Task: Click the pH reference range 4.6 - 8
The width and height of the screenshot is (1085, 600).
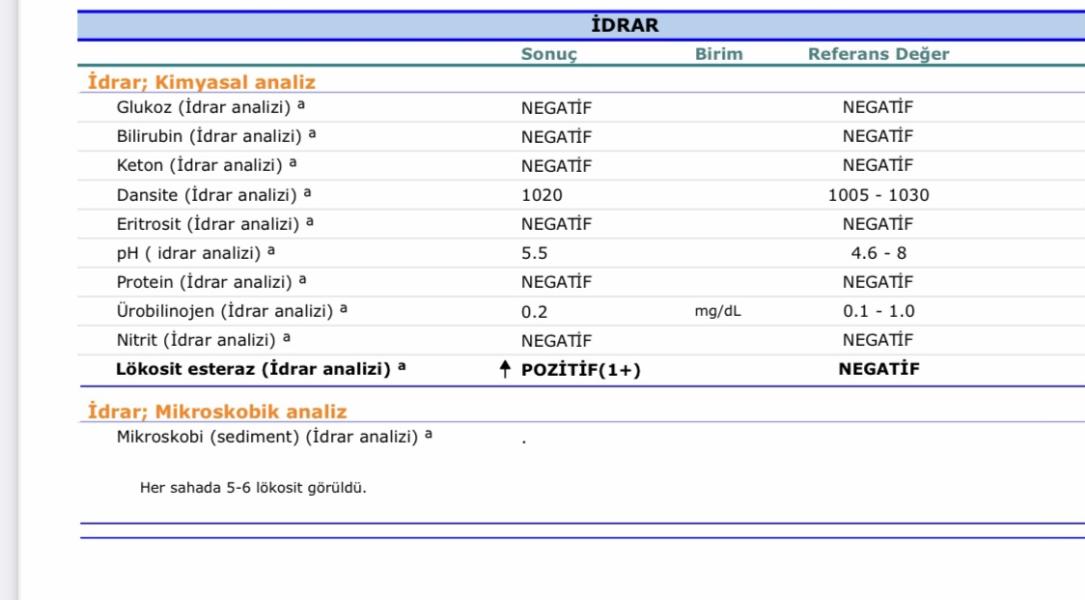Action: (878, 253)
